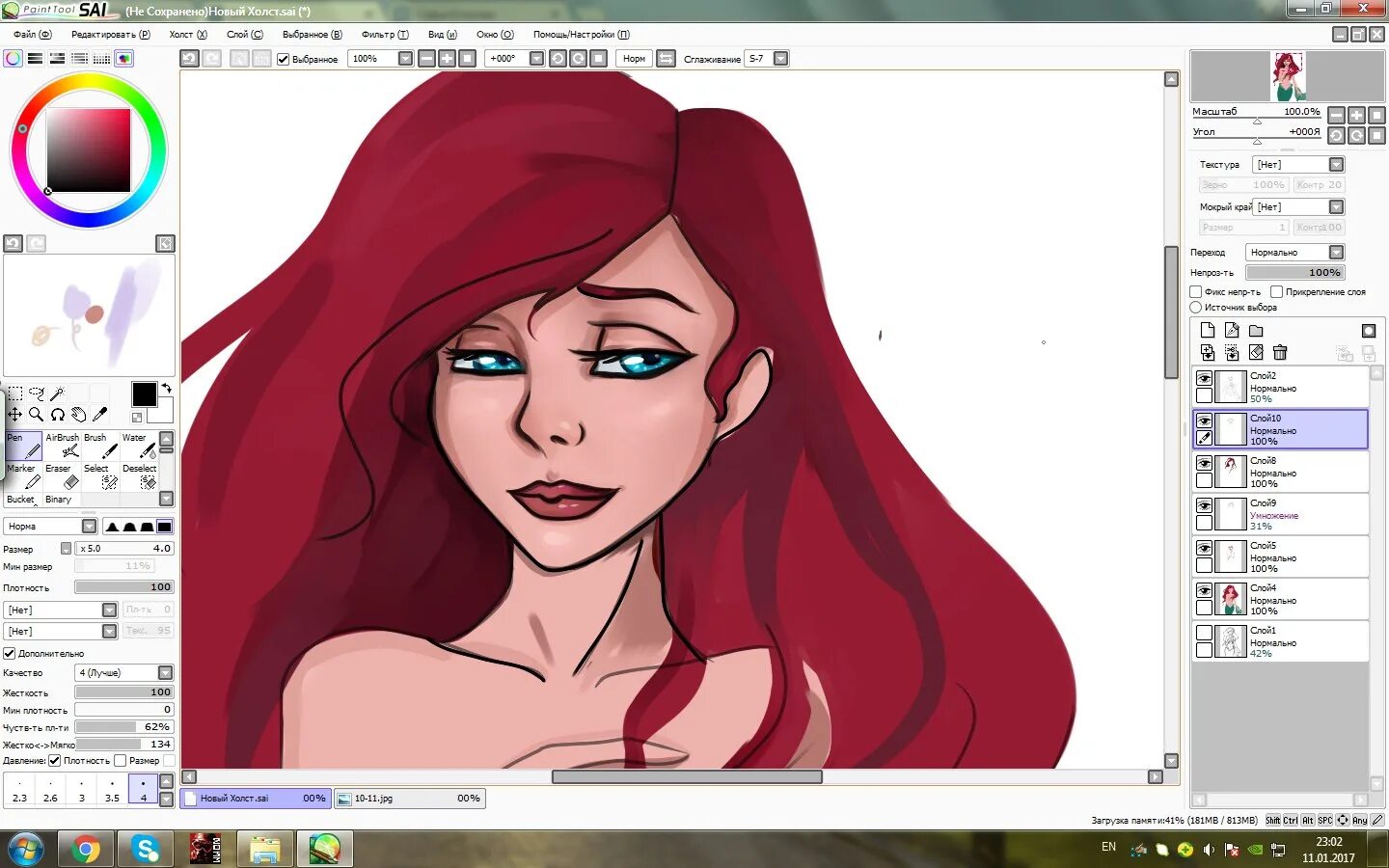The image size is (1389, 868).
Task: Activate the rotate canvas tool
Action: coord(58,415)
